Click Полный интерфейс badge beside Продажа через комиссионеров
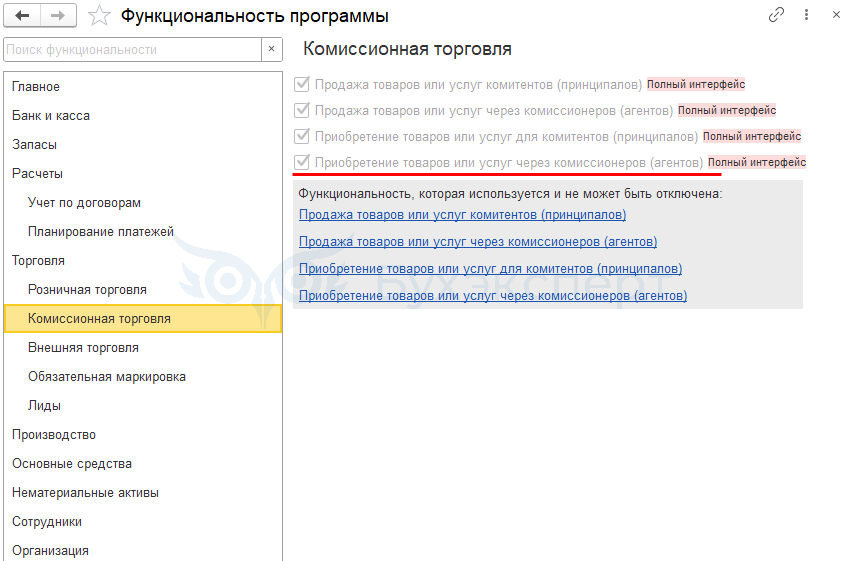The width and height of the screenshot is (844, 561). (x=727, y=110)
